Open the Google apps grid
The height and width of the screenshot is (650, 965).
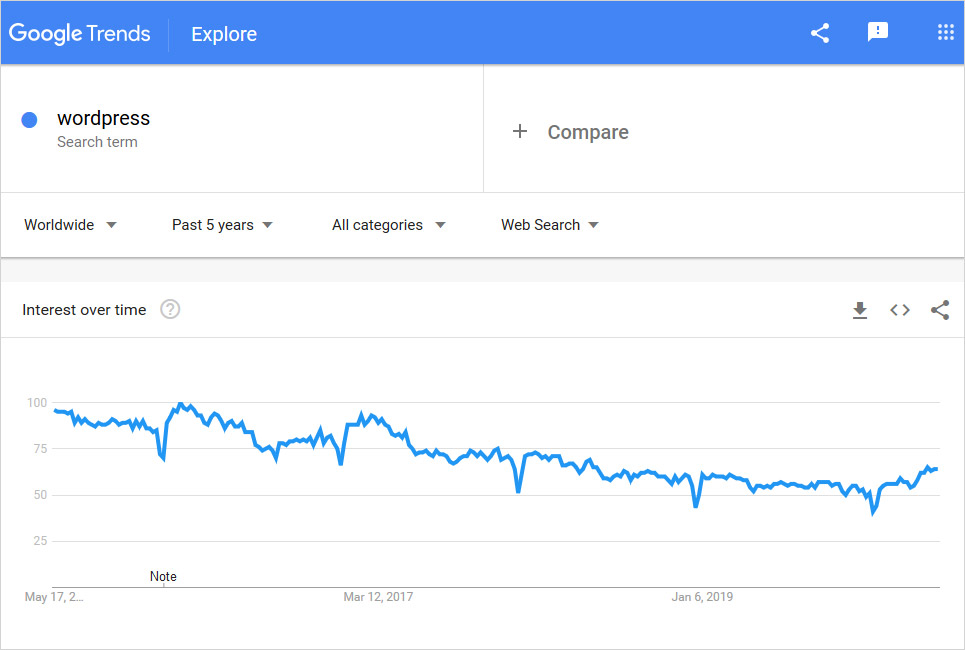[945, 33]
